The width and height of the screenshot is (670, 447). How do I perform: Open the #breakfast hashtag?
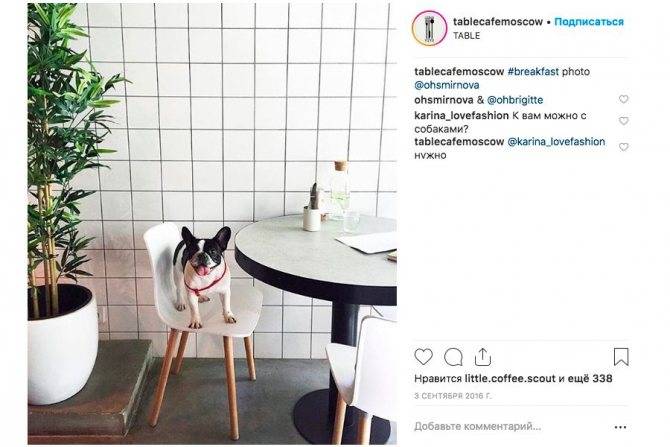pos(533,72)
